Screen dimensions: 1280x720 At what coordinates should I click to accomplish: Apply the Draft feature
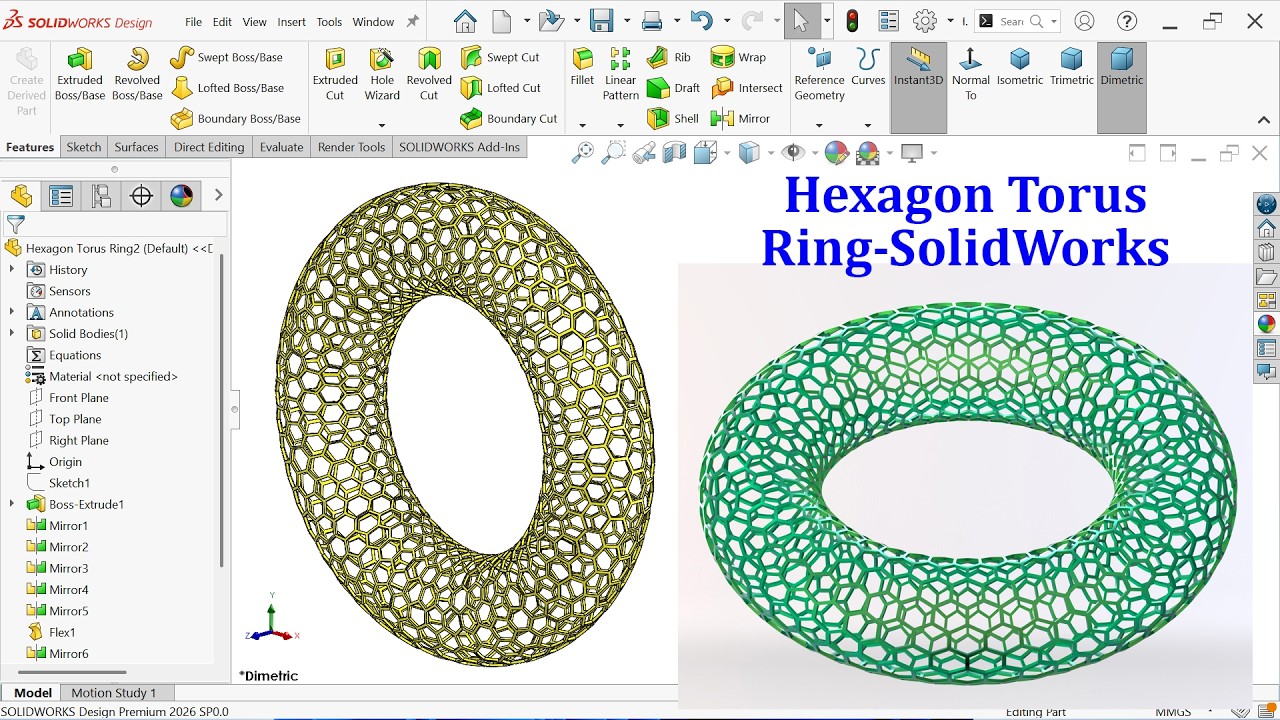click(673, 88)
